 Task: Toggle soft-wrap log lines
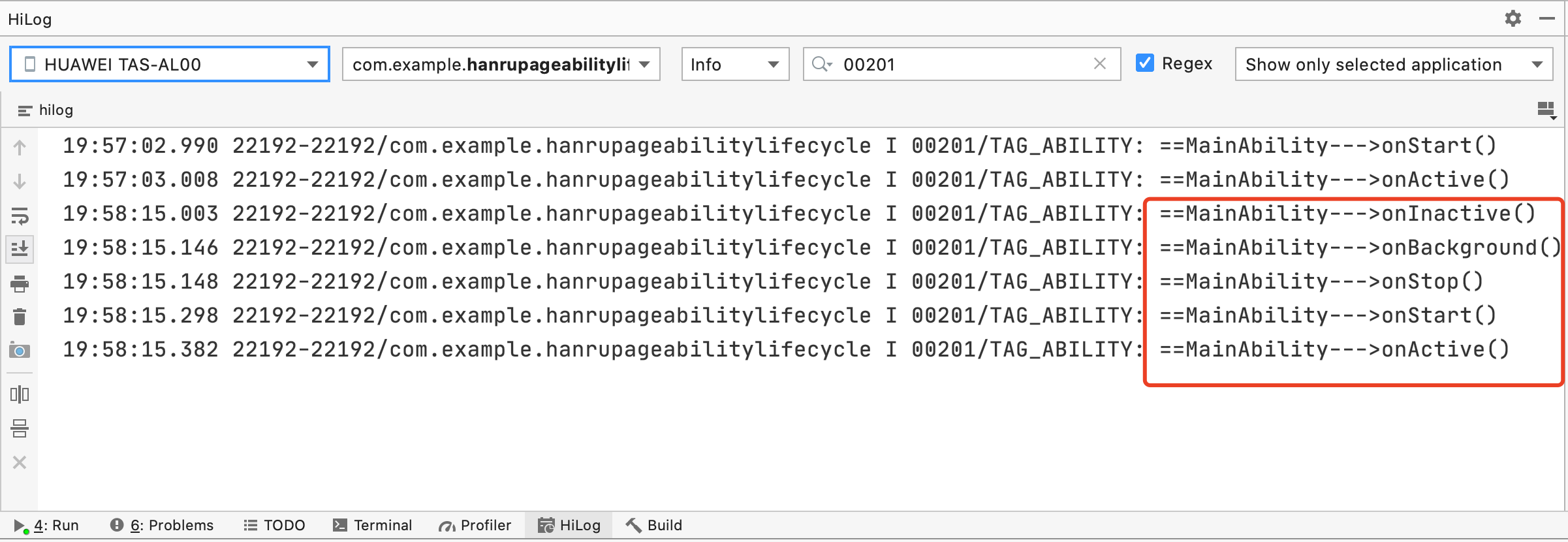(x=20, y=215)
